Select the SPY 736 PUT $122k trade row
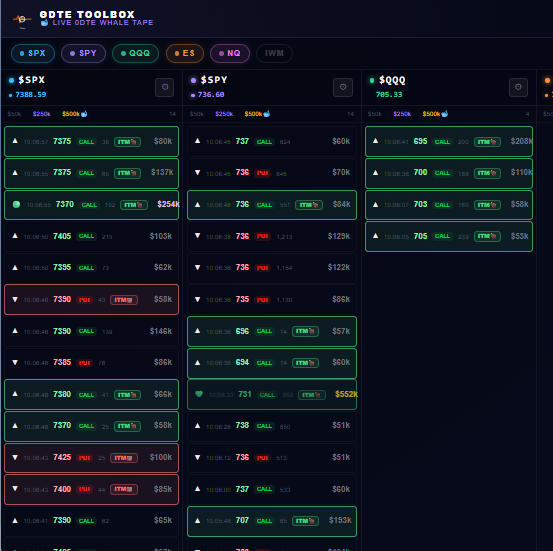The height and width of the screenshot is (551, 553). tap(272, 268)
